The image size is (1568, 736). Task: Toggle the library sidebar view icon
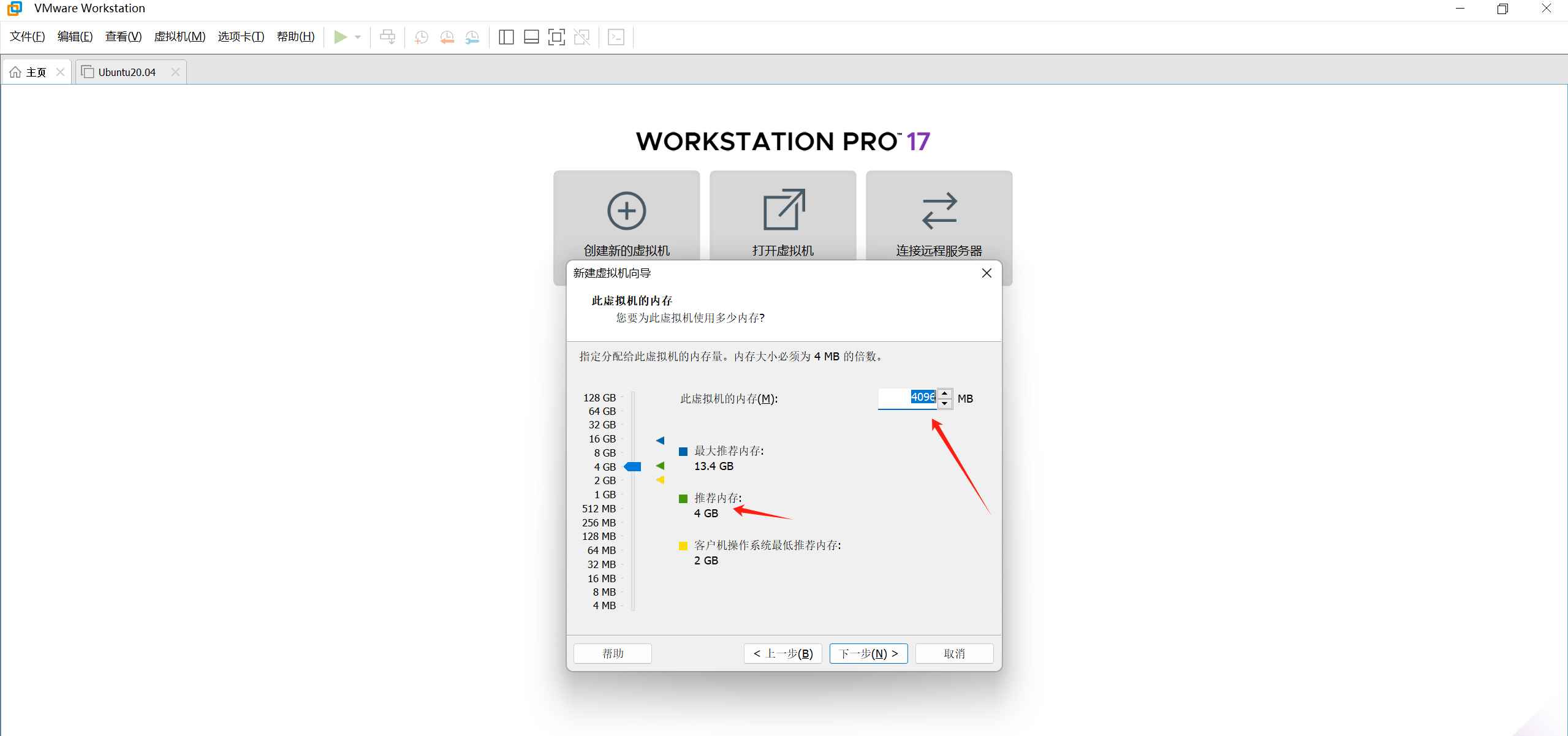[x=506, y=37]
